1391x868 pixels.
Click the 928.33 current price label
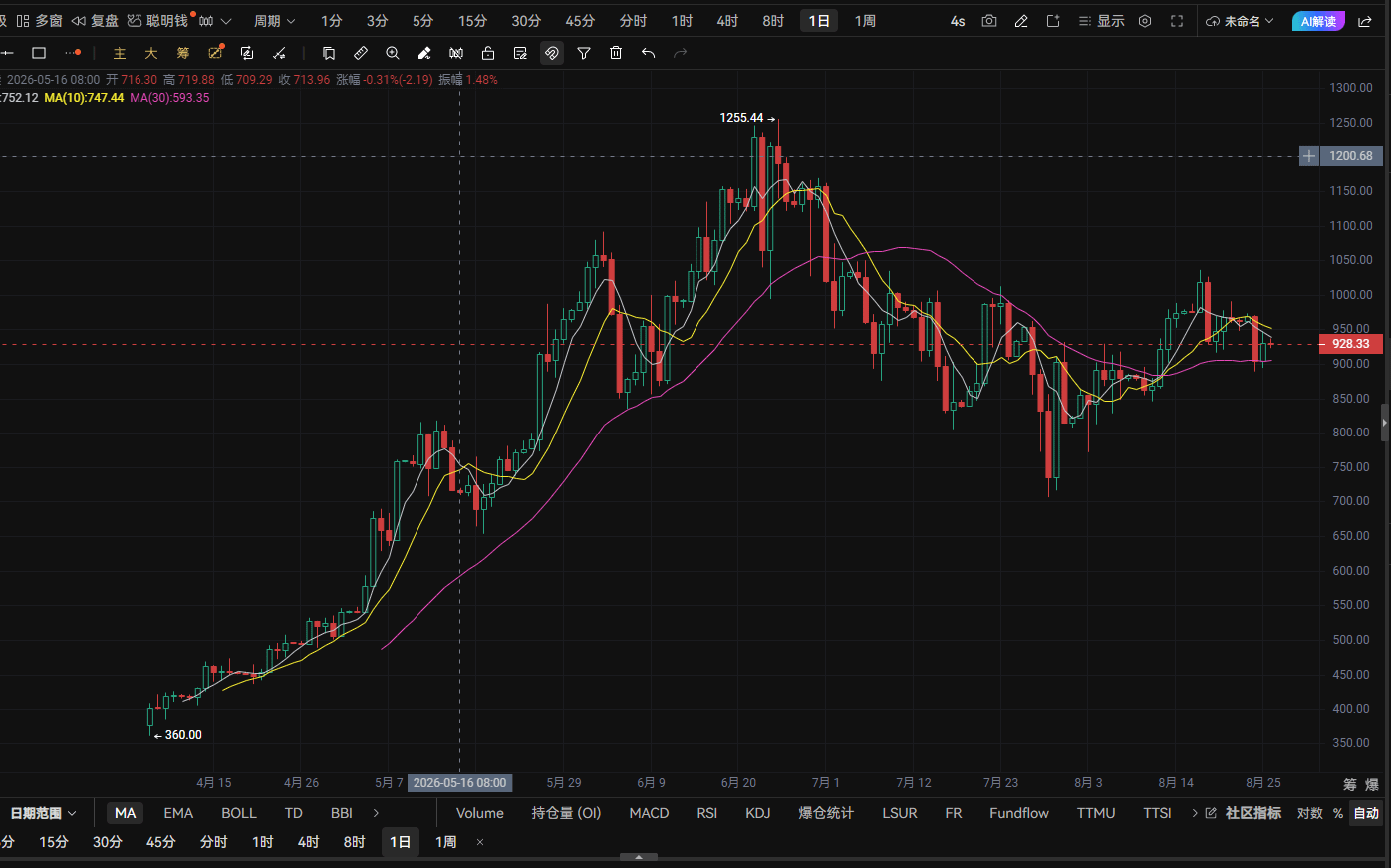(x=1351, y=344)
